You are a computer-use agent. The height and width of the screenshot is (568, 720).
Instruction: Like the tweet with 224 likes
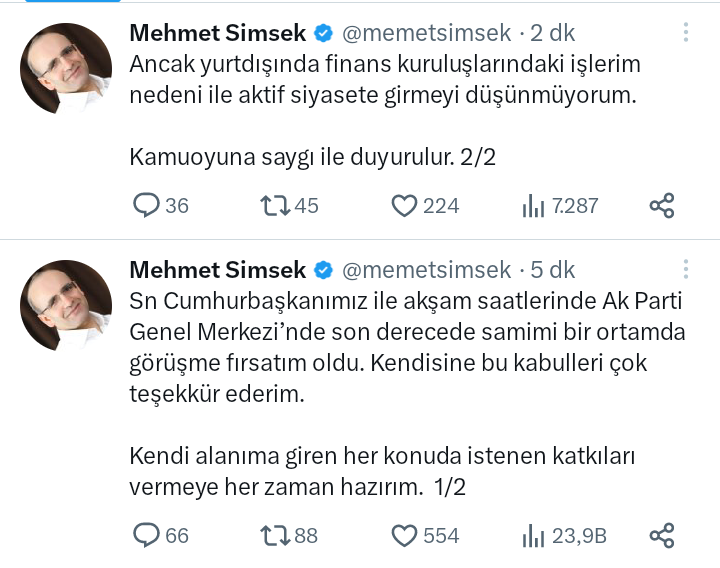click(x=404, y=206)
